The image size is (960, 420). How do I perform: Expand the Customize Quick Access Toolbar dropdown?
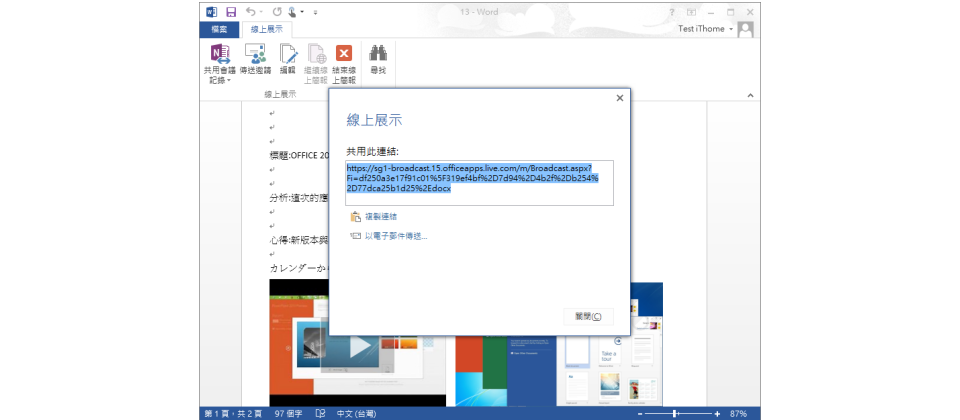pyautogui.click(x=316, y=12)
